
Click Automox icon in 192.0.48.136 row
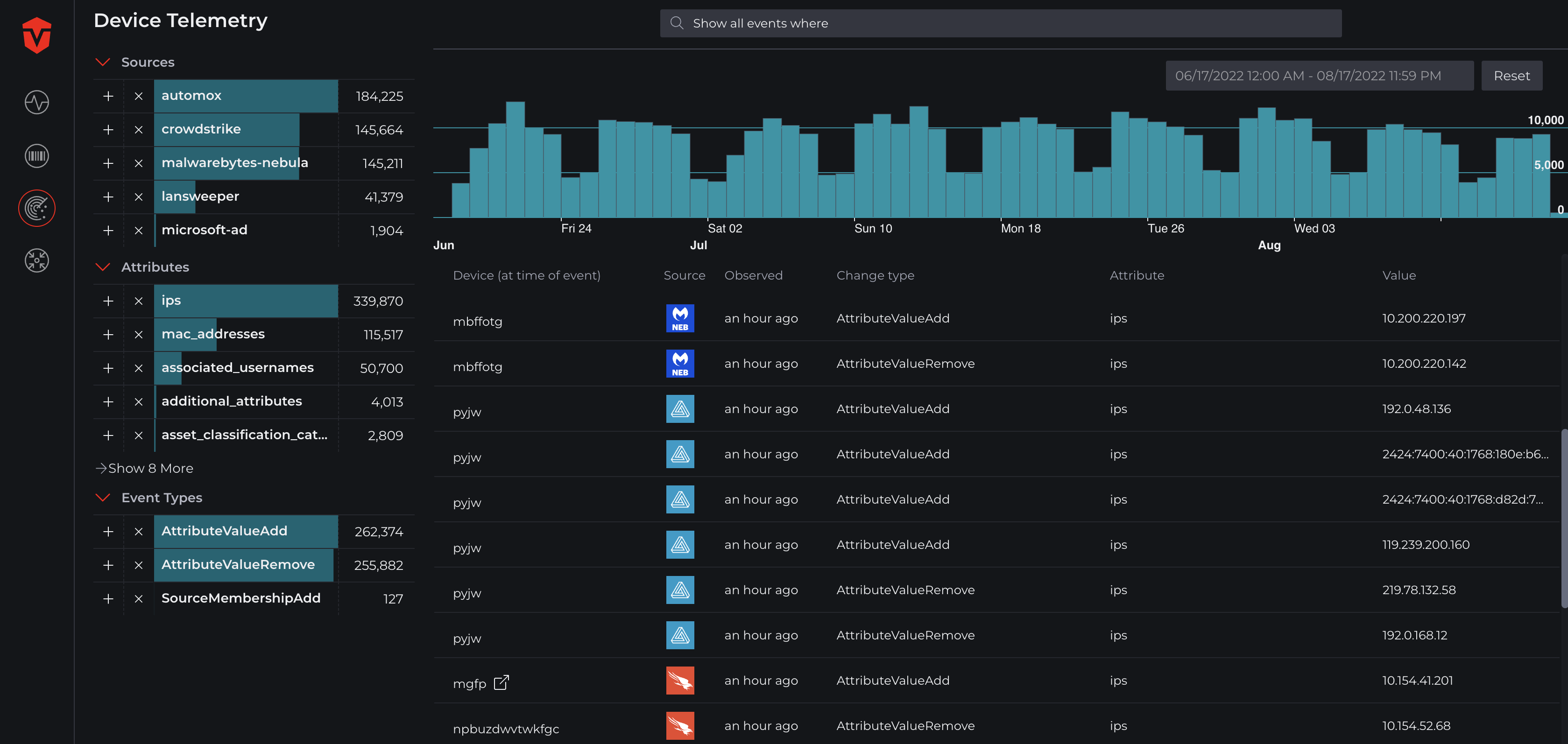click(680, 409)
